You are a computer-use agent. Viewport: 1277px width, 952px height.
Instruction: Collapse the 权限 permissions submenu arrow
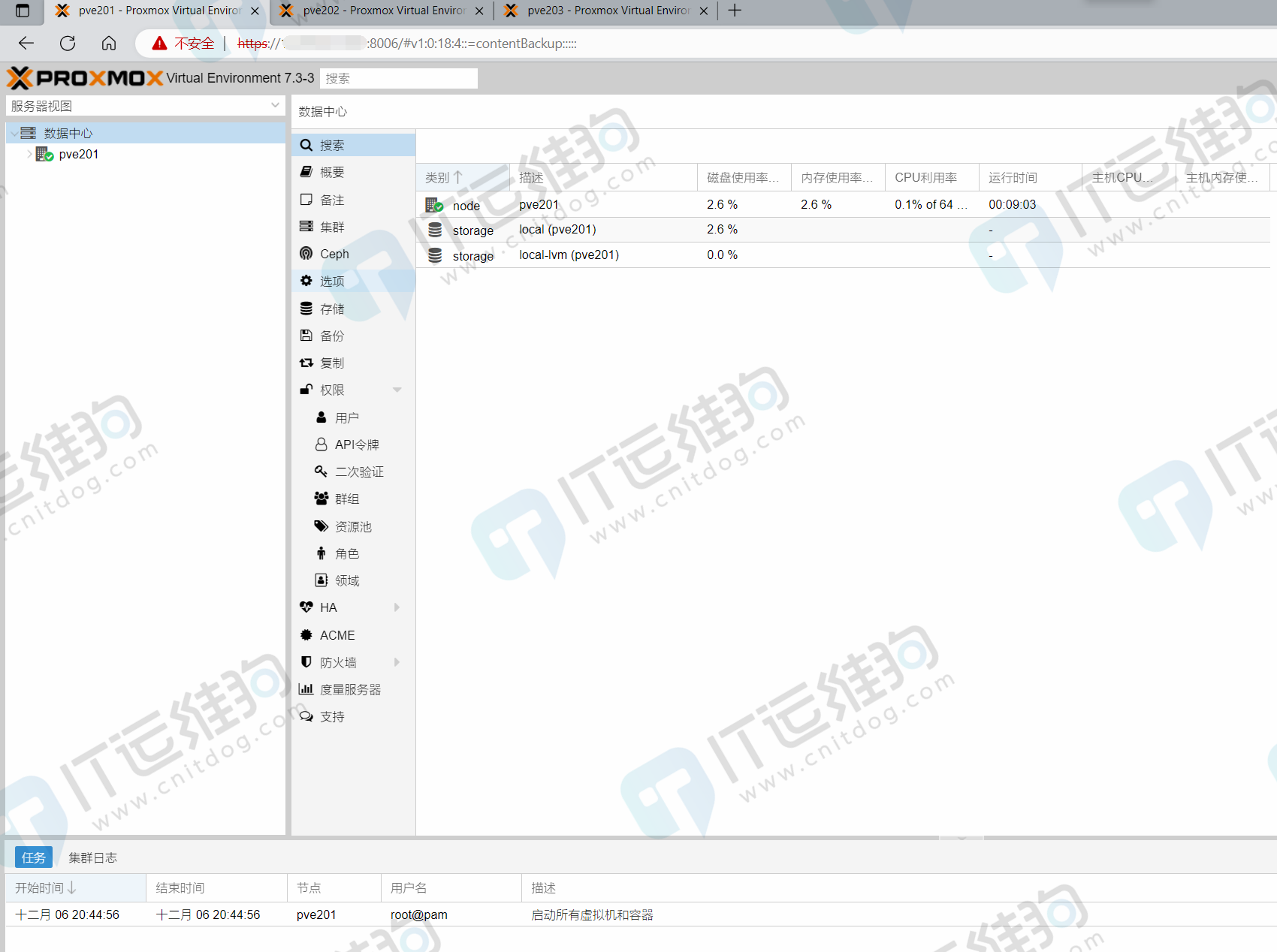(397, 390)
